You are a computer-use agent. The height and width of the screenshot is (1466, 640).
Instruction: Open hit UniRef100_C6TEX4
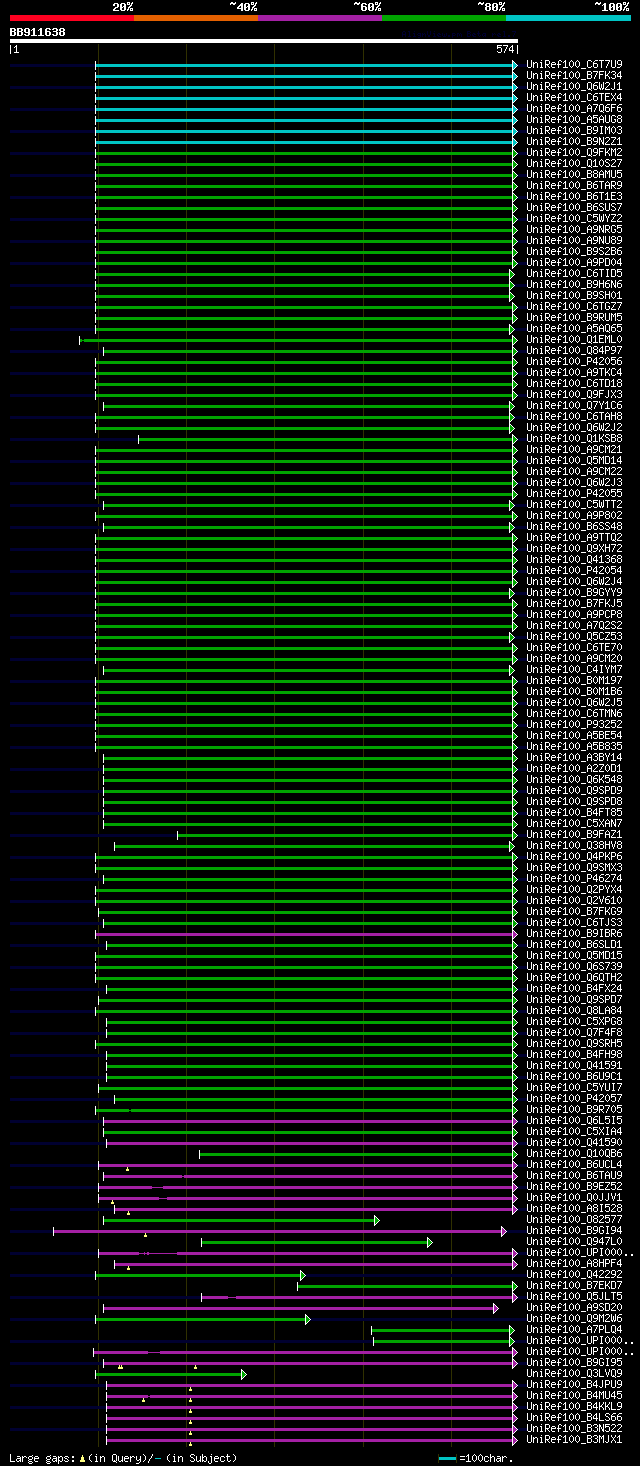(574, 97)
